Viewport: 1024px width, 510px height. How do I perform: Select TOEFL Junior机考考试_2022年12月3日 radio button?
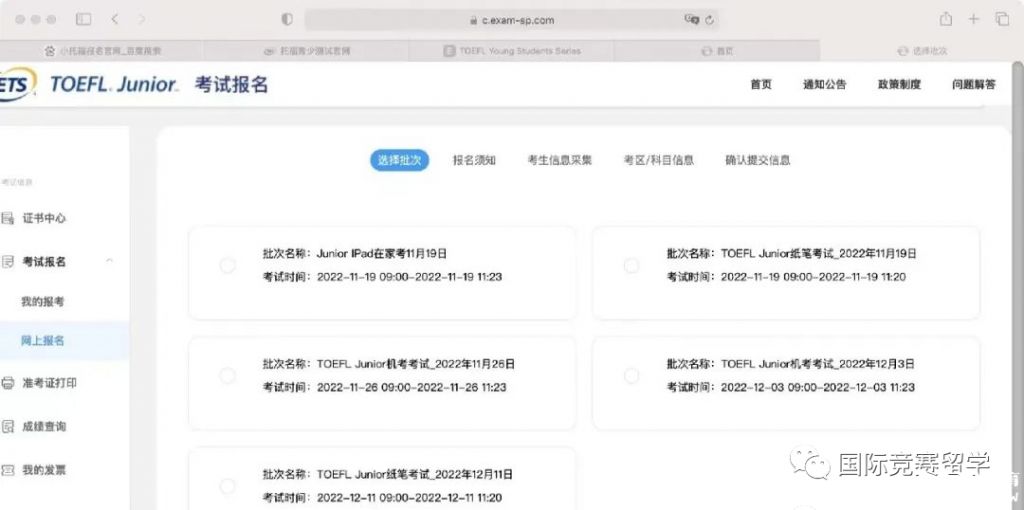[631, 375]
